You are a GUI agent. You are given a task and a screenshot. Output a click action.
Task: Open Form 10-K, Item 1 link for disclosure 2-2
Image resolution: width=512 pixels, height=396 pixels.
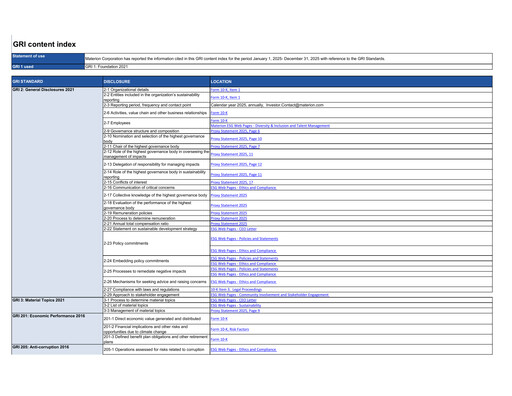[x=225, y=97]
